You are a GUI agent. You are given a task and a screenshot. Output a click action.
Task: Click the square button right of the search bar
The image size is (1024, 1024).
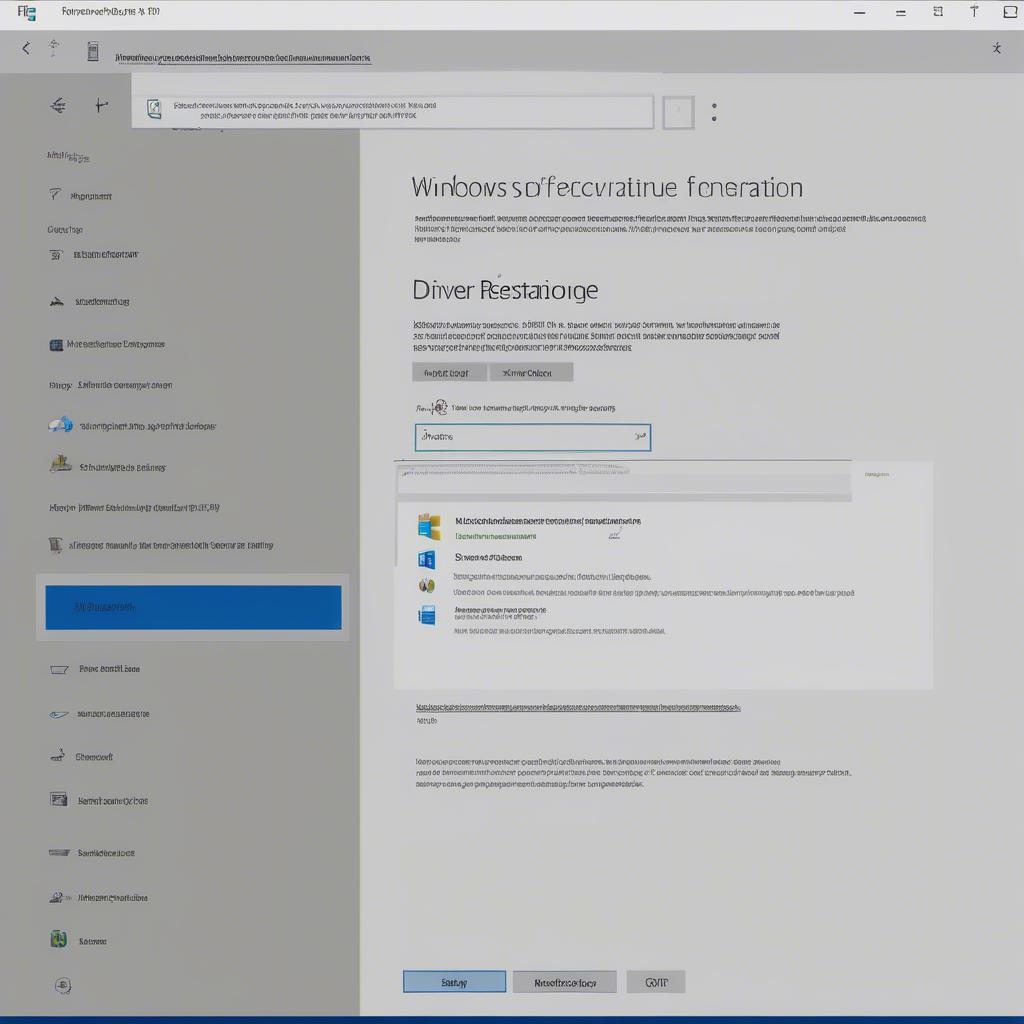[x=679, y=112]
